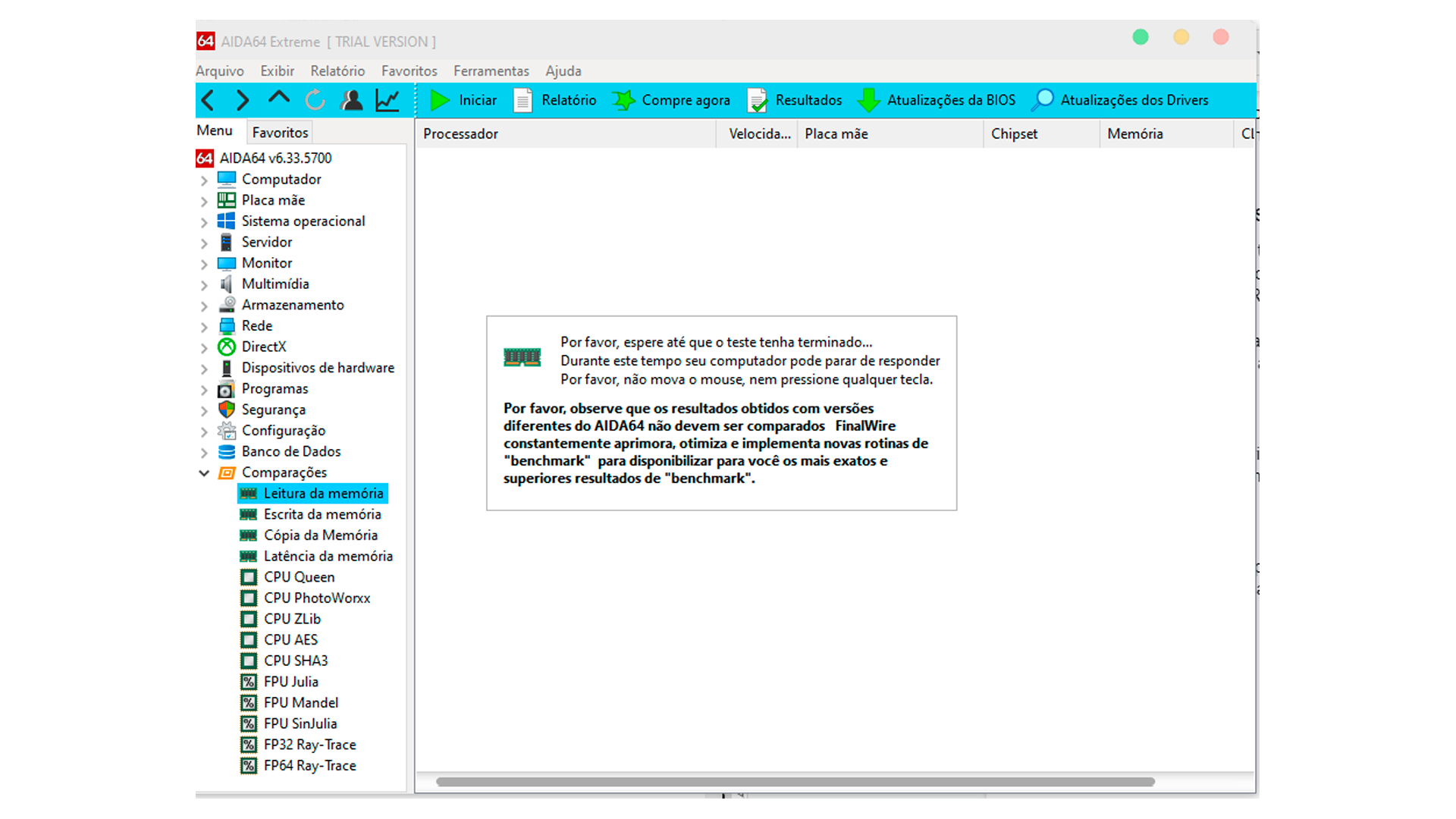Expand the Computador tree node
The height and width of the screenshot is (819, 1456).
click(204, 180)
